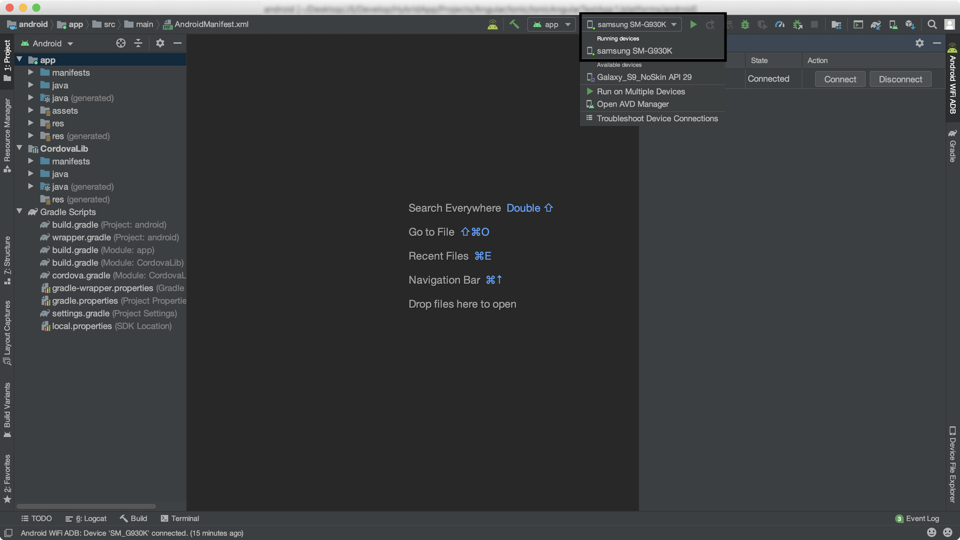Click the Layout Captures side tab

[x=7, y=332]
